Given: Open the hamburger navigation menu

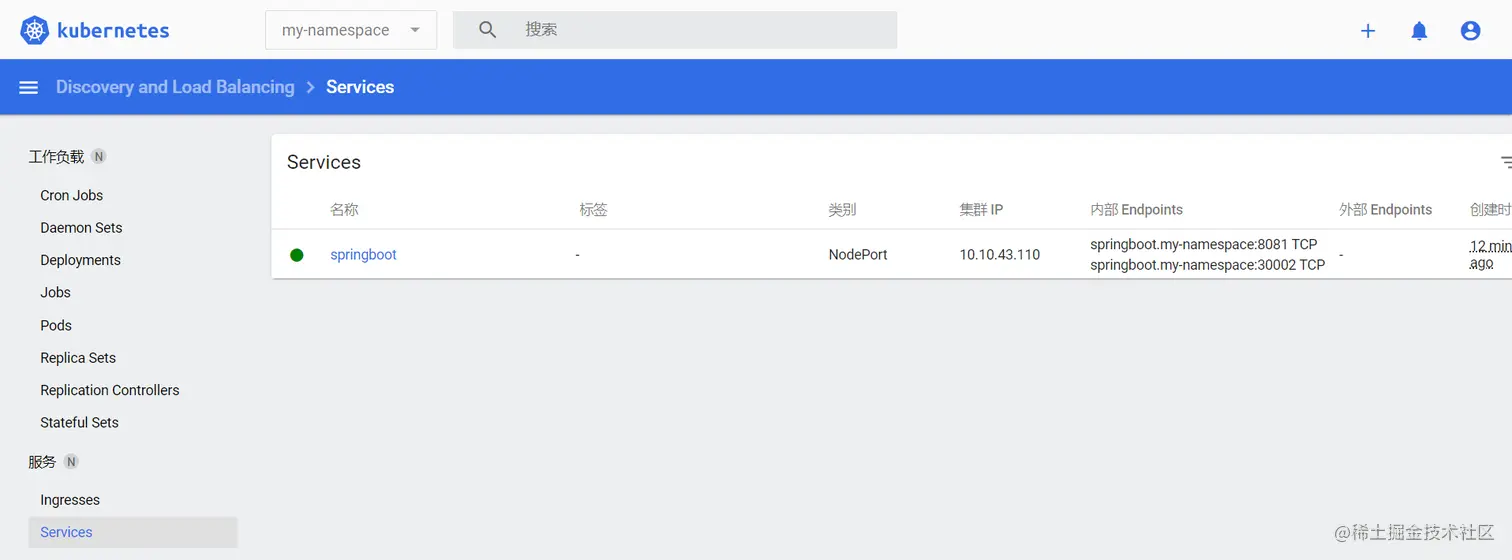Looking at the screenshot, I should pyautogui.click(x=29, y=87).
